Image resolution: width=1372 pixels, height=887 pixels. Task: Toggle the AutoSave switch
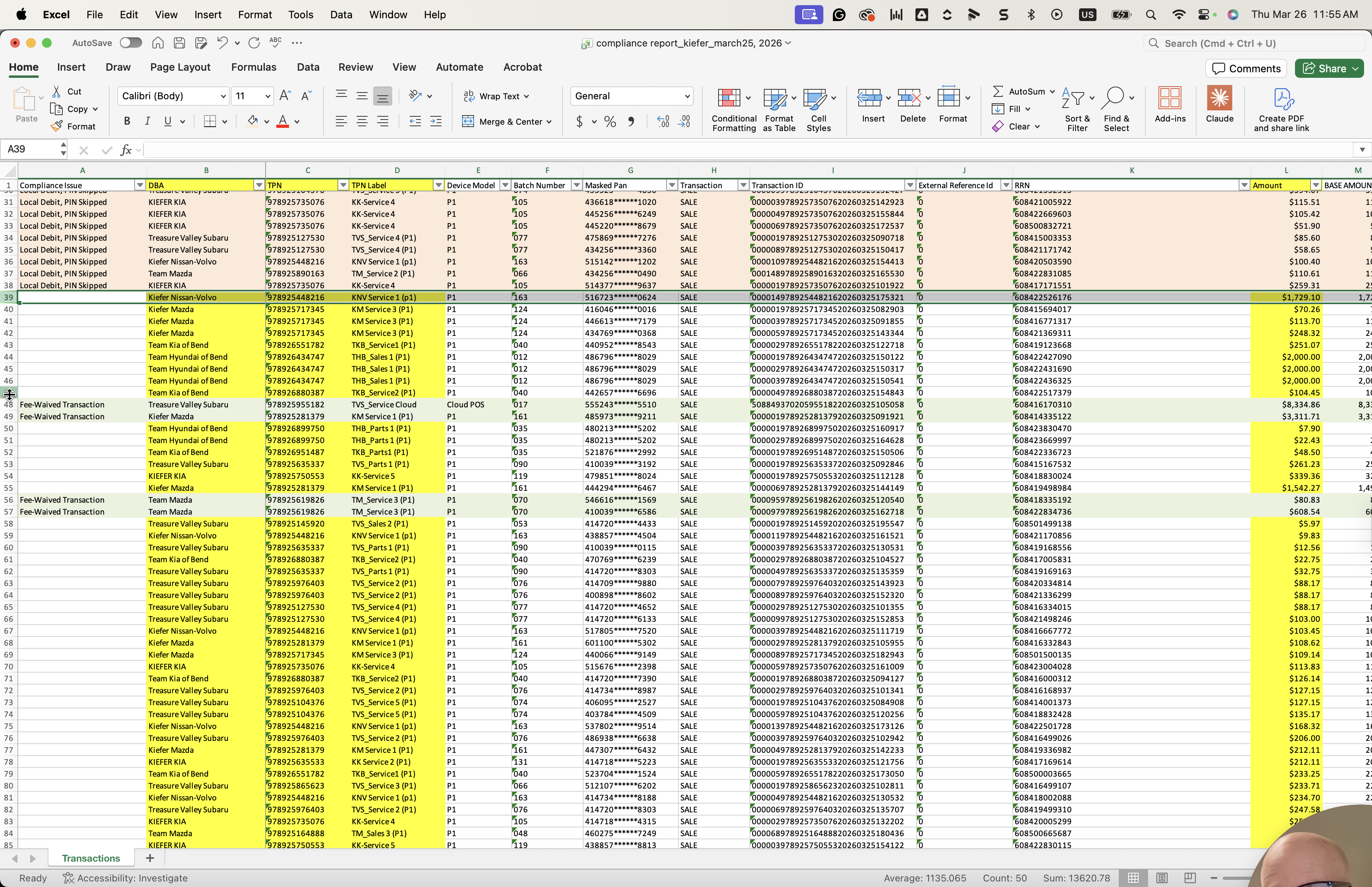click(131, 42)
